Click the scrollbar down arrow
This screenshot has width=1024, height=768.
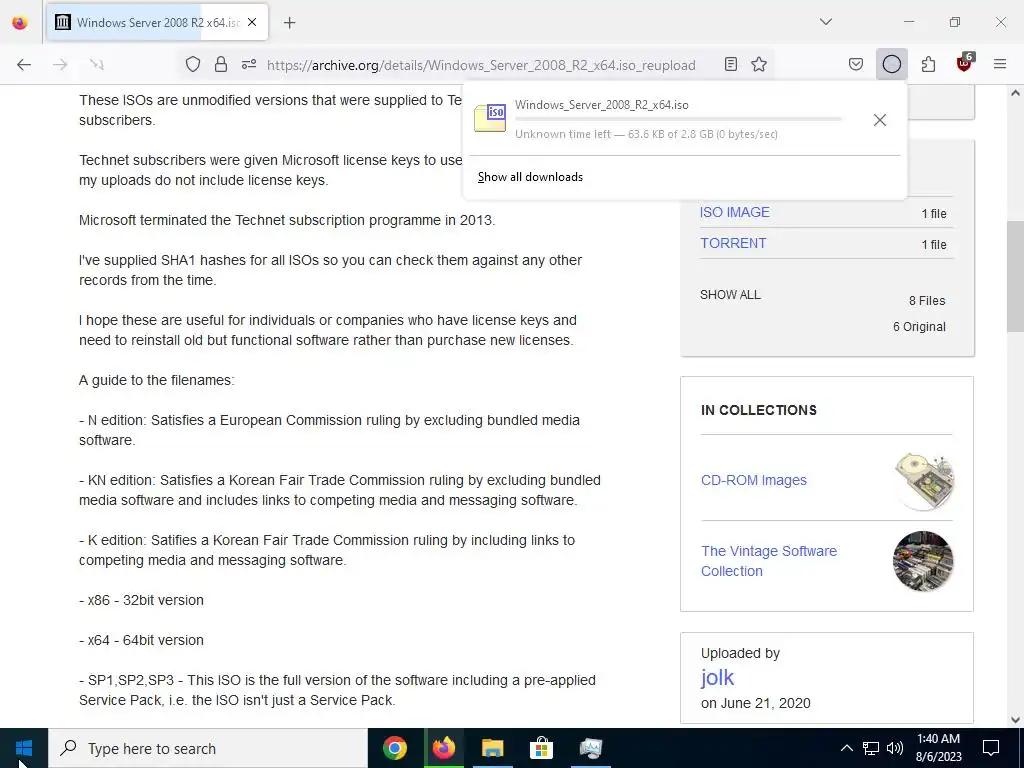[x=1015, y=720]
